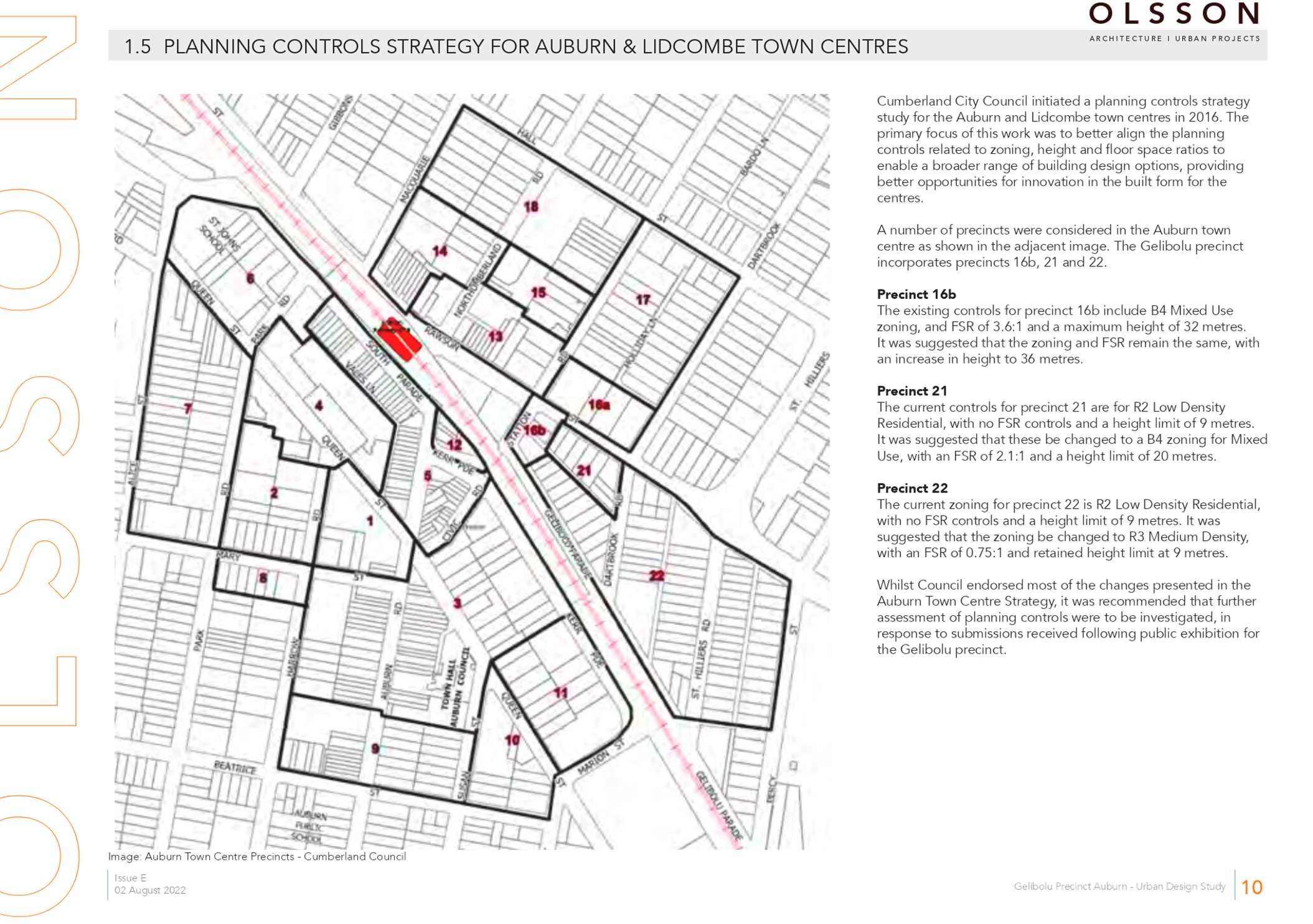Image resolution: width=1313 pixels, height=924 pixels.
Task: Click precinct 16a marker on map
Action: (599, 405)
